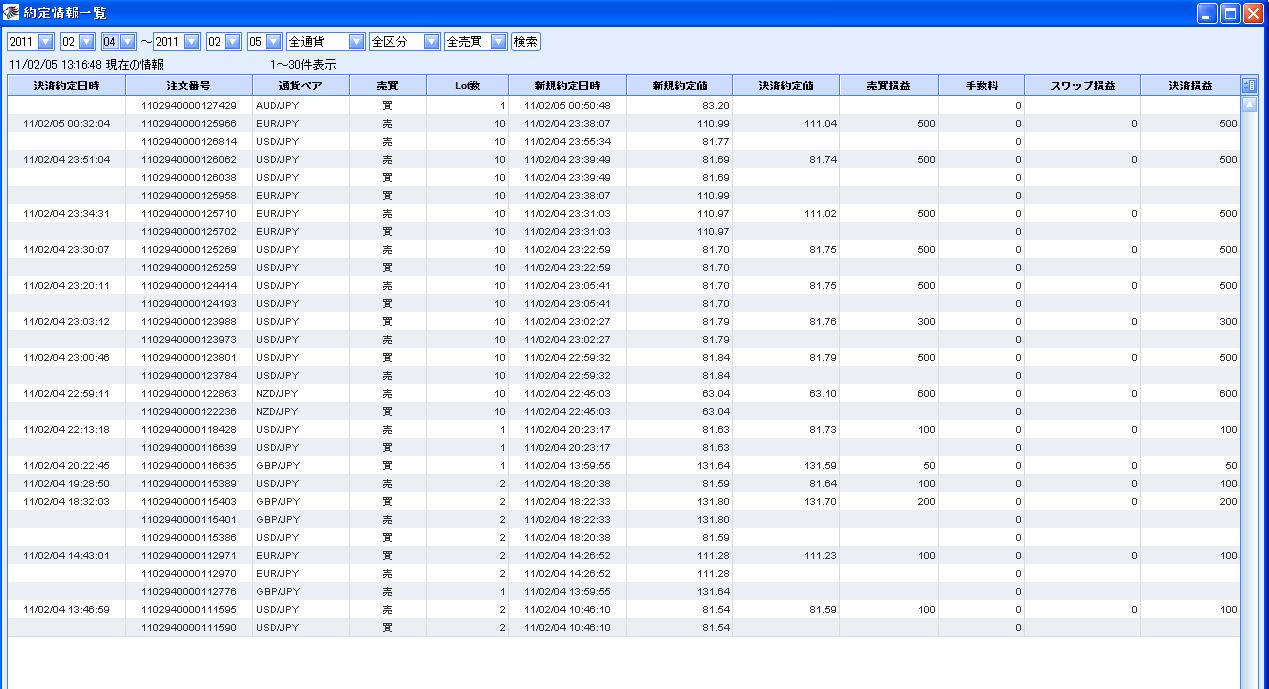Select order number 1102940000115389
Image resolution: width=1269 pixels, height=689 pixels.
[x=189, y=483]
